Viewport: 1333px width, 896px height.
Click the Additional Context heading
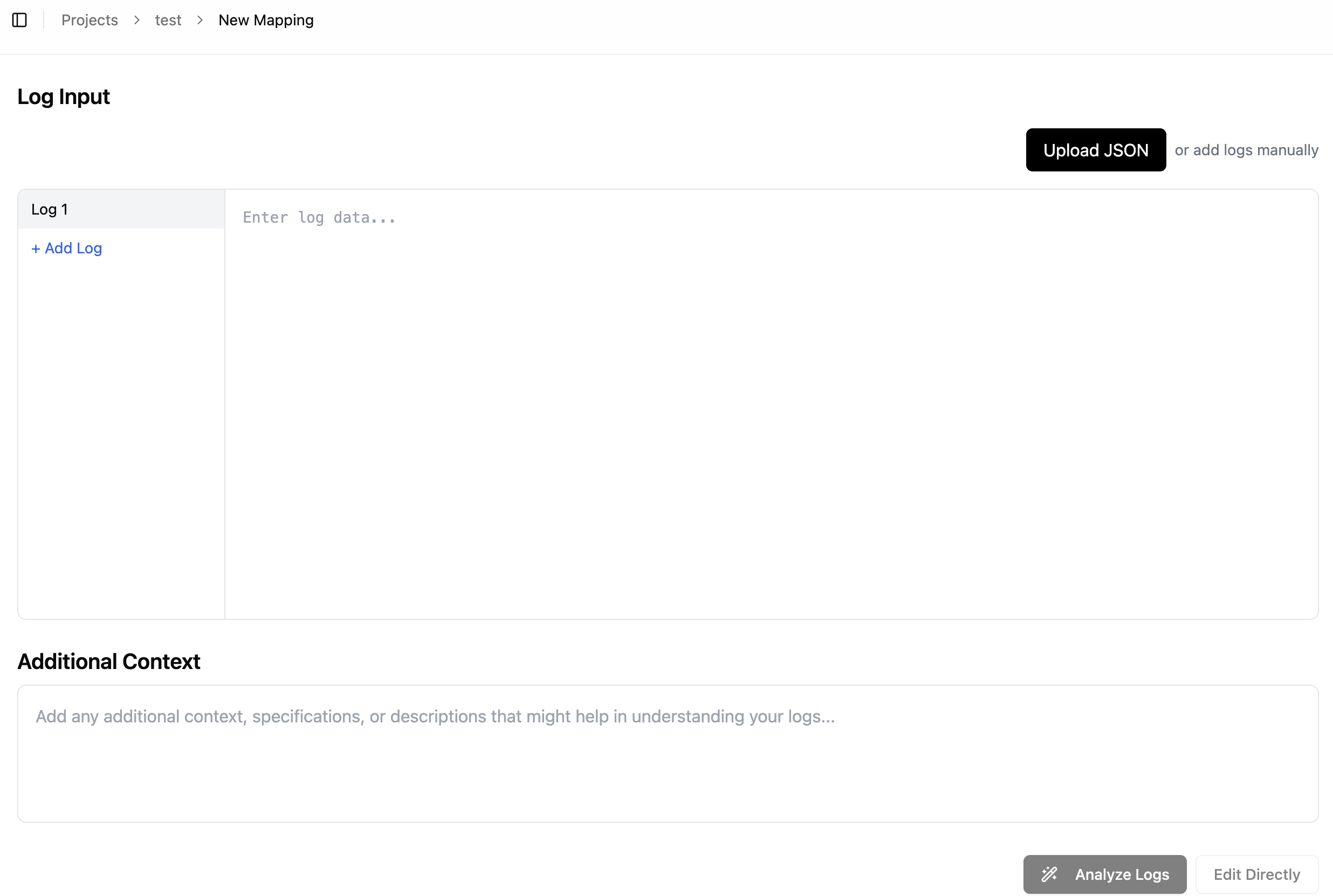108,661
